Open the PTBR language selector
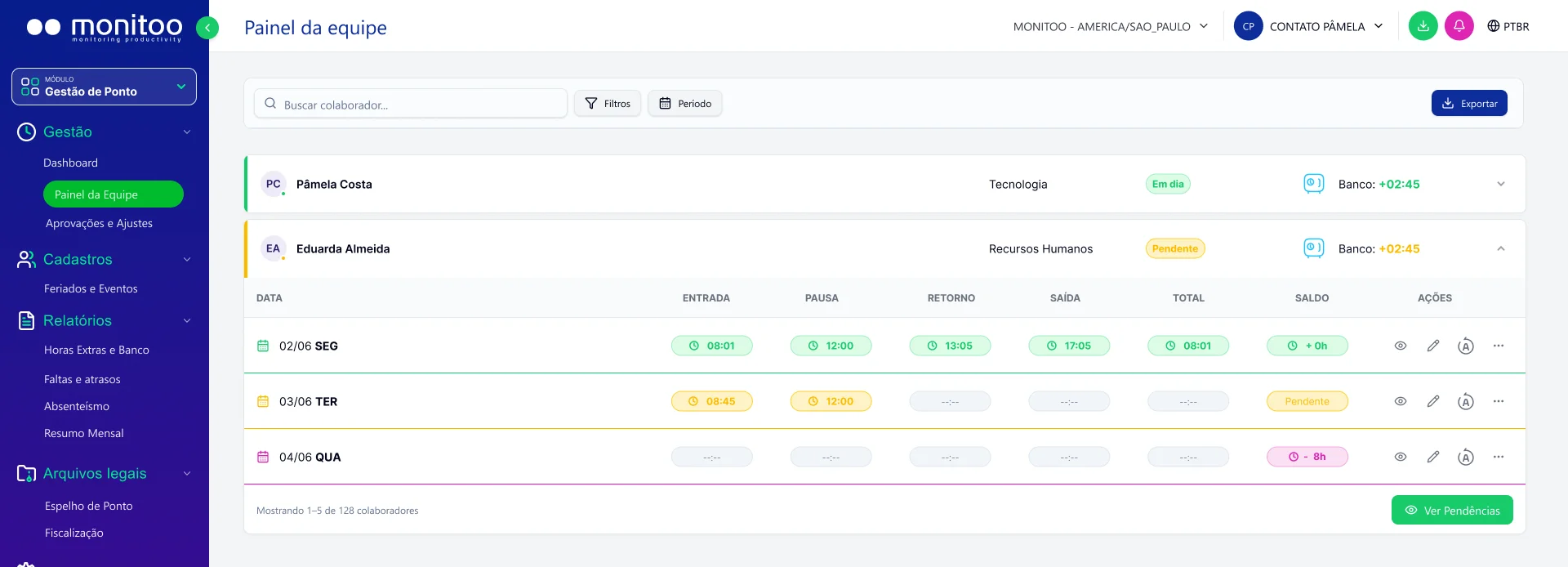The image size is (1568, 567). point(1508,26)
